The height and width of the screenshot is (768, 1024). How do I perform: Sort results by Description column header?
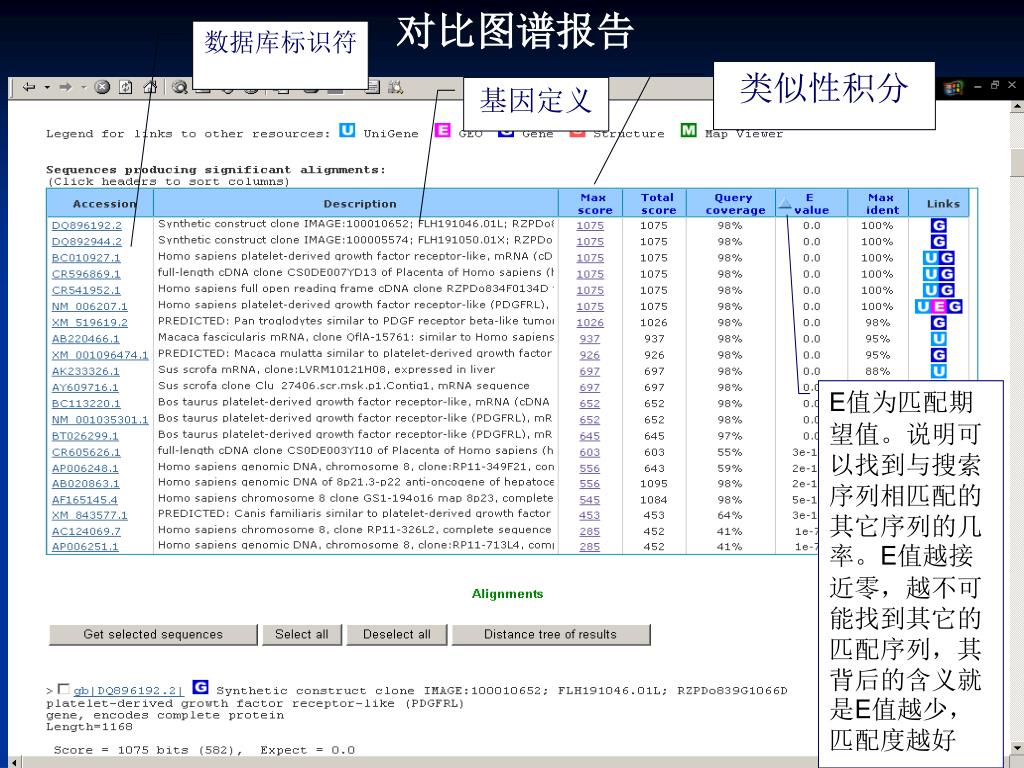[360, 204]
